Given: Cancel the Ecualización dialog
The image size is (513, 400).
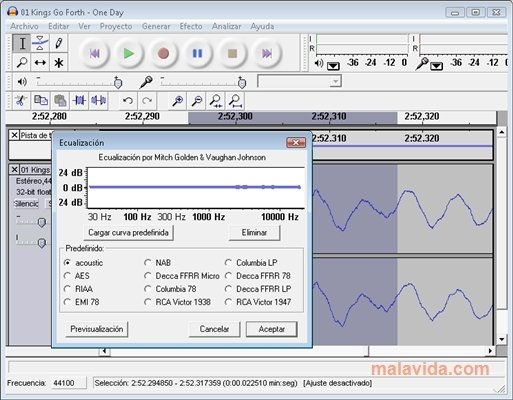Looking at the screenshot, I should pyautogui.click(x=214, y=329).
